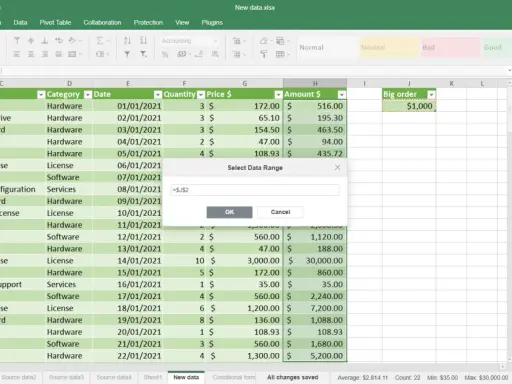This screenshot has height=384, width=512.
Task: Click the 22/01/2021 date cell
Action: coord(128,356)
